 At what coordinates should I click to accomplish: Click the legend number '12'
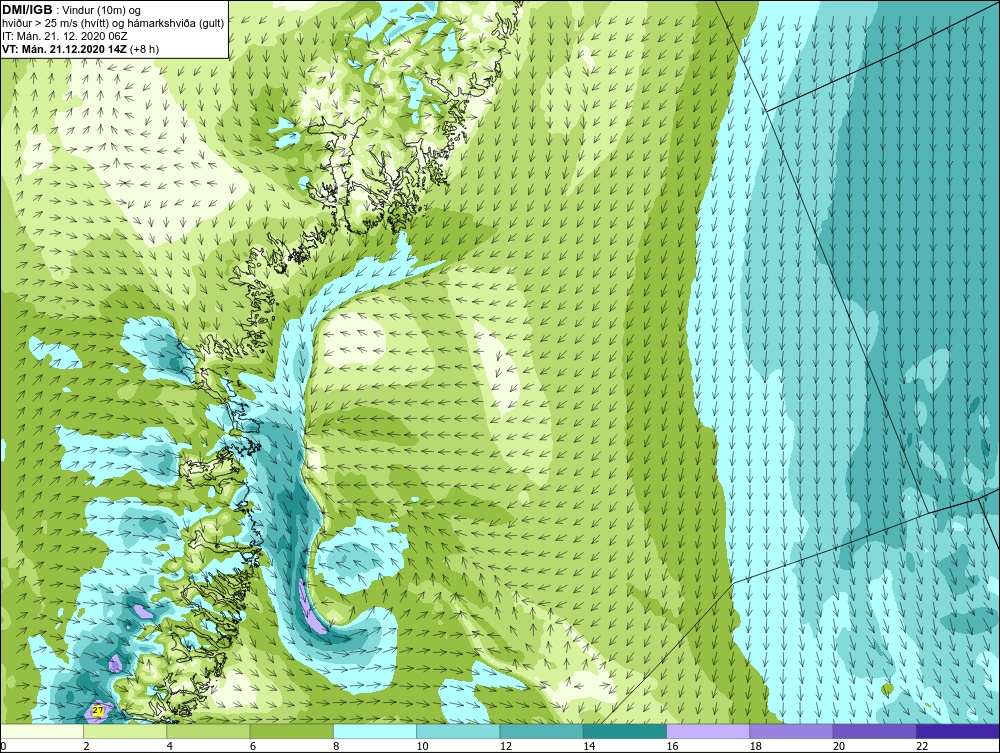506,747
